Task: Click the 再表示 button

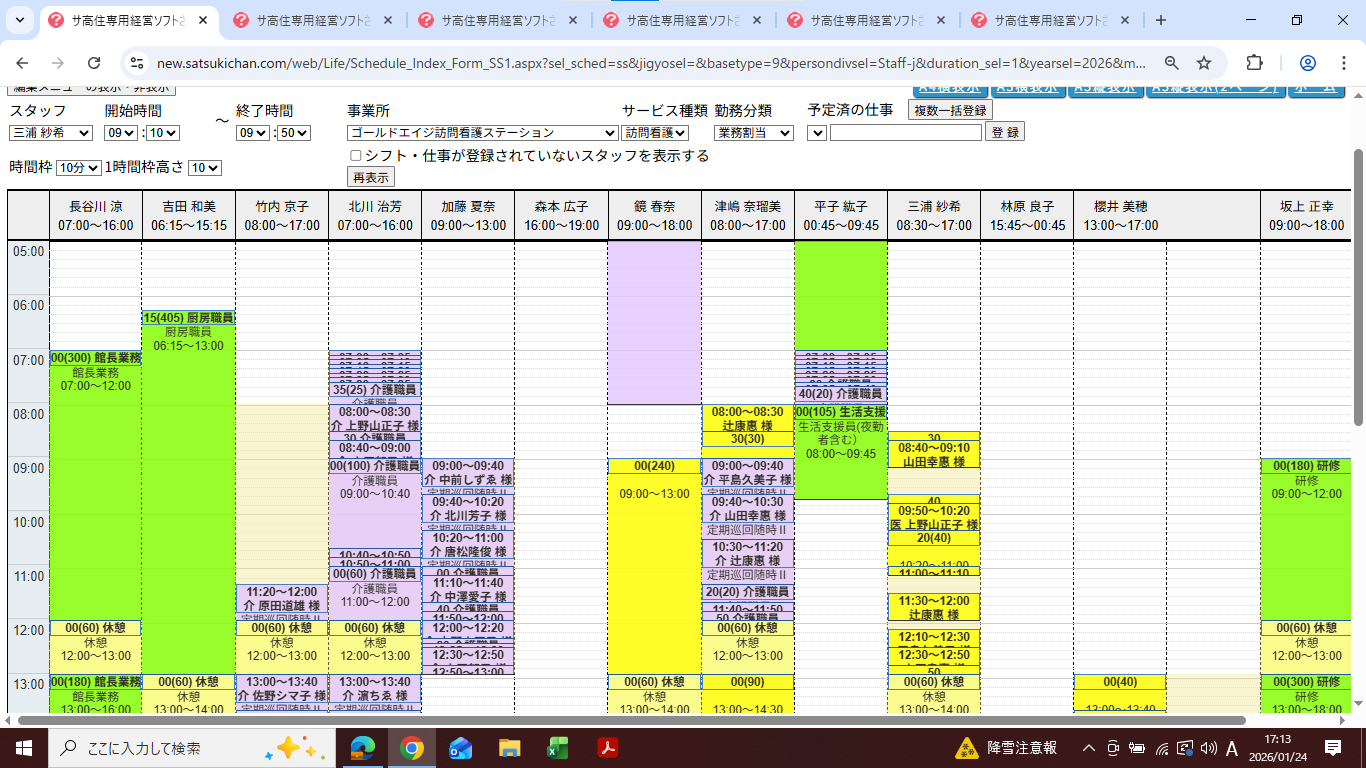Action: (371, 177)
